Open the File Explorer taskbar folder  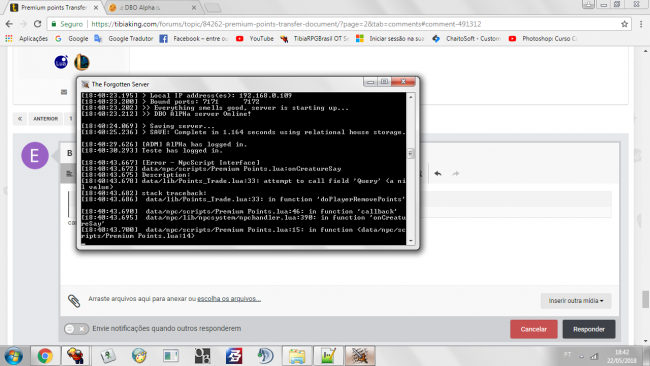297,356
